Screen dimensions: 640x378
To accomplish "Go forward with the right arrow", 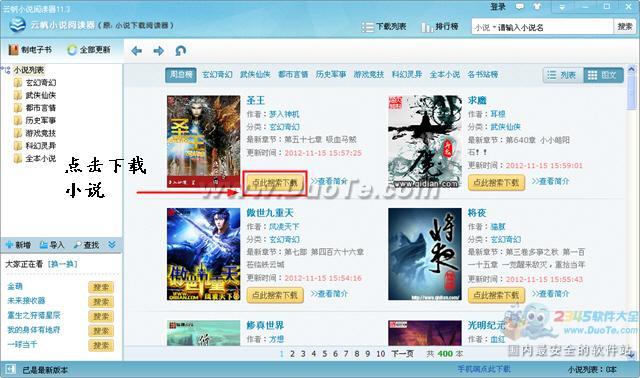I will 158,51.
